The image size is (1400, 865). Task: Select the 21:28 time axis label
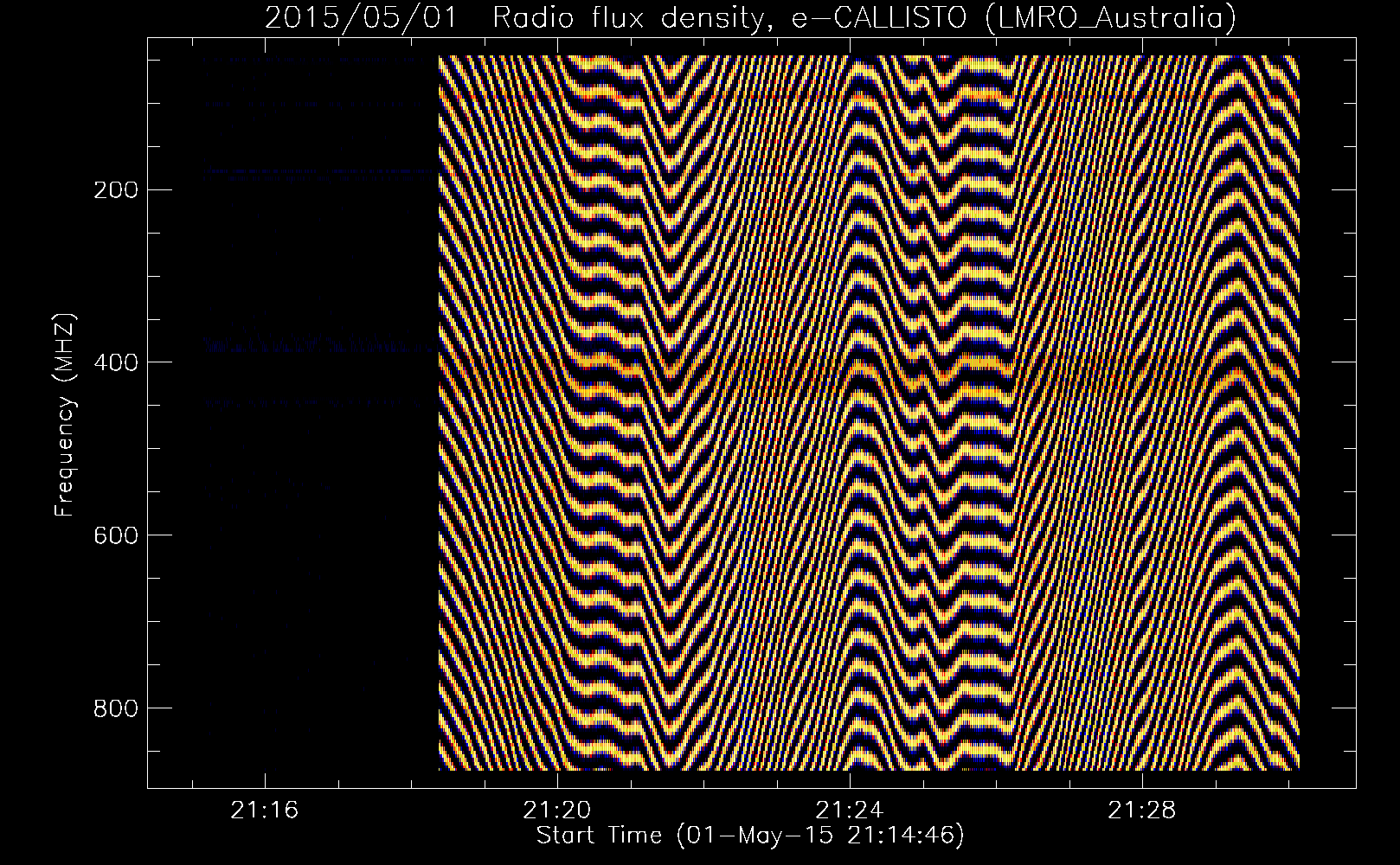1143,811
